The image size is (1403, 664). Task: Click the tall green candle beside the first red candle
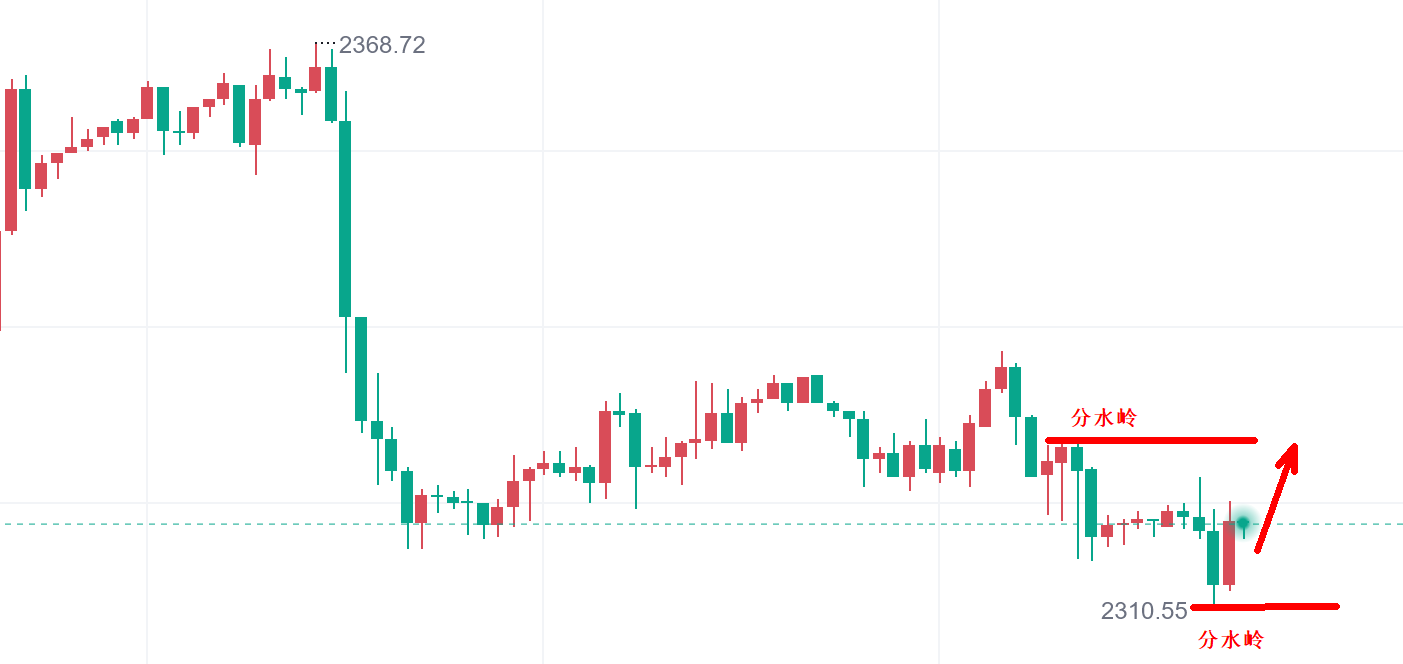click(x=25, y=138)
